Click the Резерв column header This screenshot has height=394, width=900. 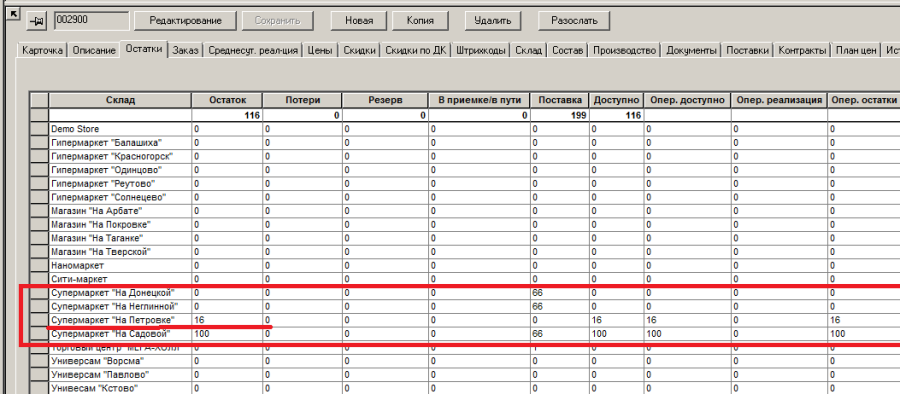pos(385,100)
